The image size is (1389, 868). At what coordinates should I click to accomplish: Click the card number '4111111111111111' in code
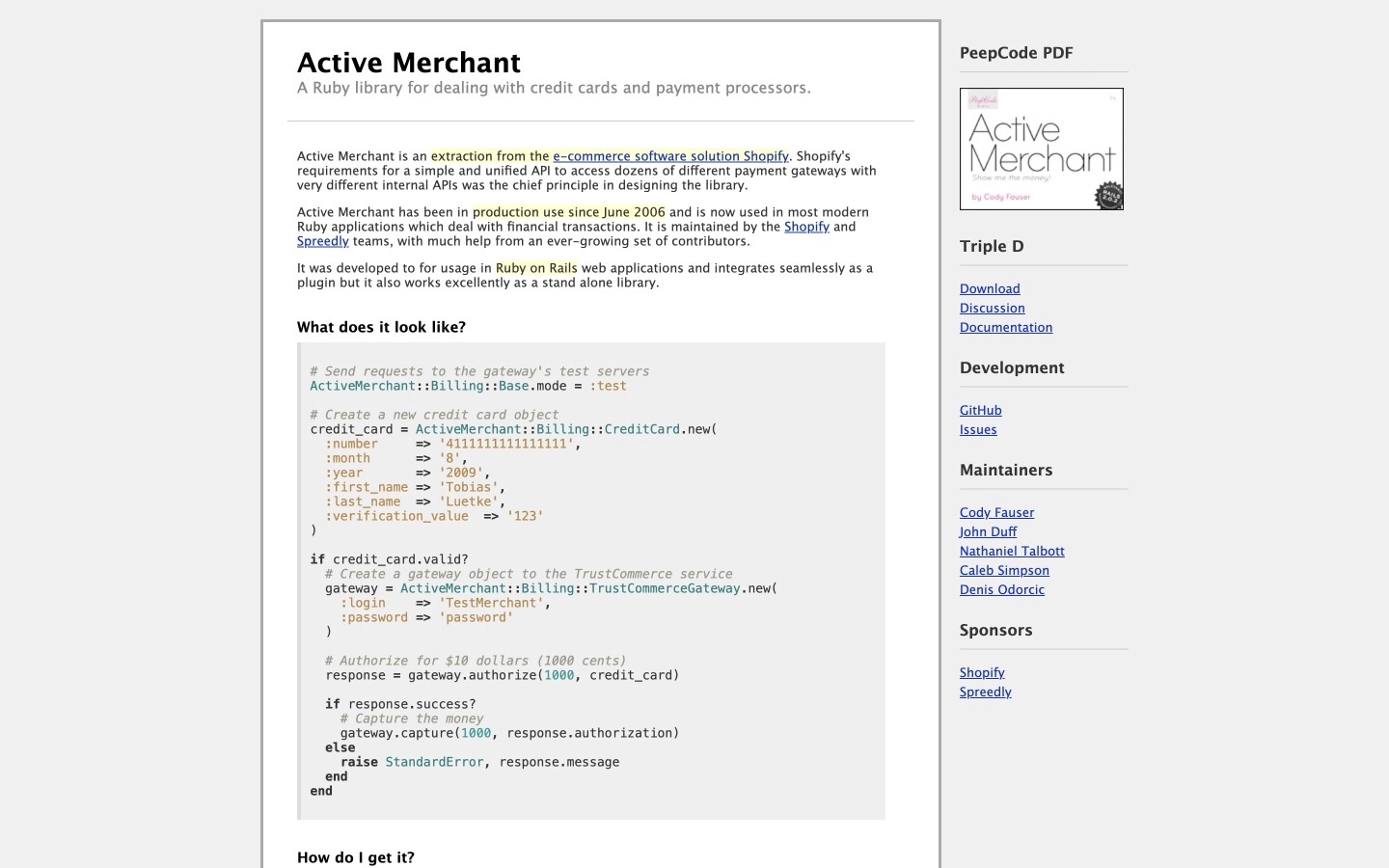[x=506, y=444]
